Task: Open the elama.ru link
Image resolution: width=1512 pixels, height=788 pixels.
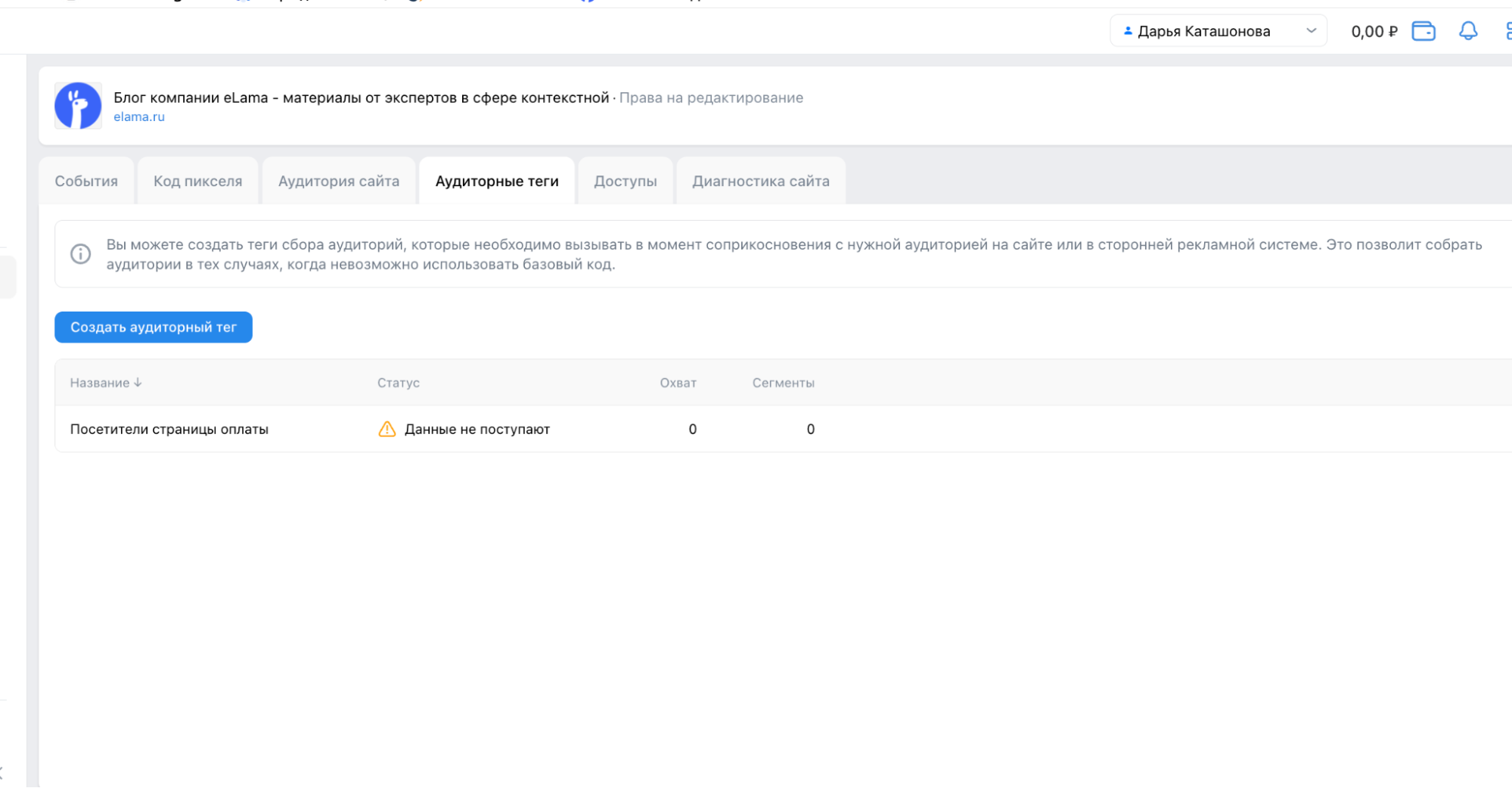Action: 139,116
